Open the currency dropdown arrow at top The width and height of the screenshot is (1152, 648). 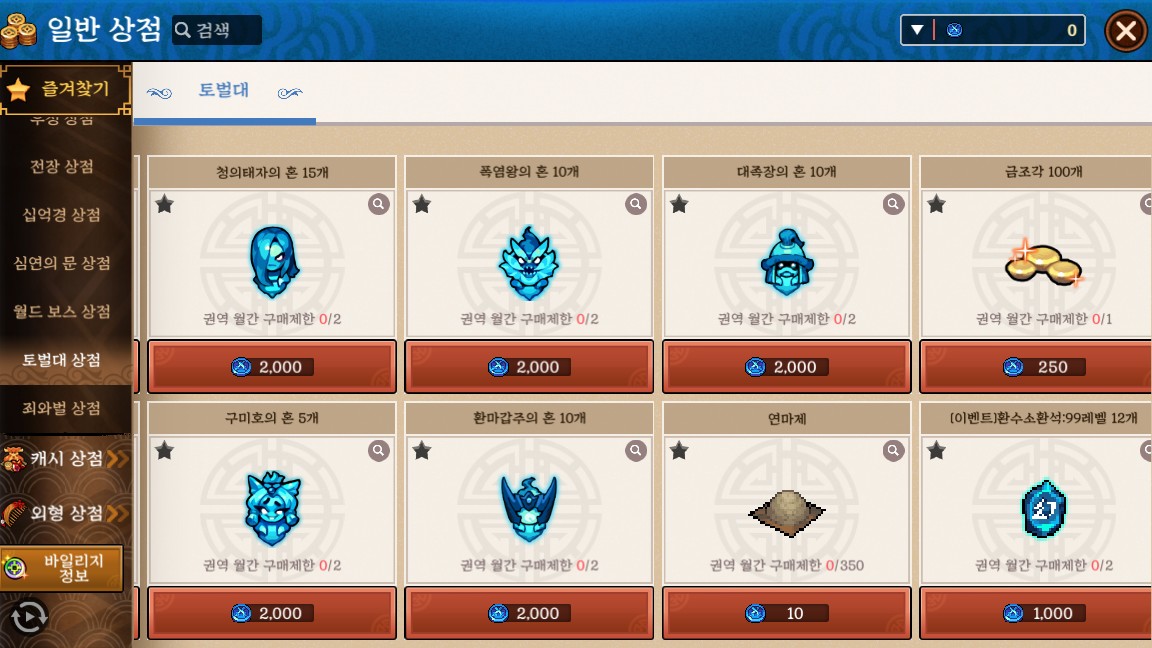click(x=917, y=30)
